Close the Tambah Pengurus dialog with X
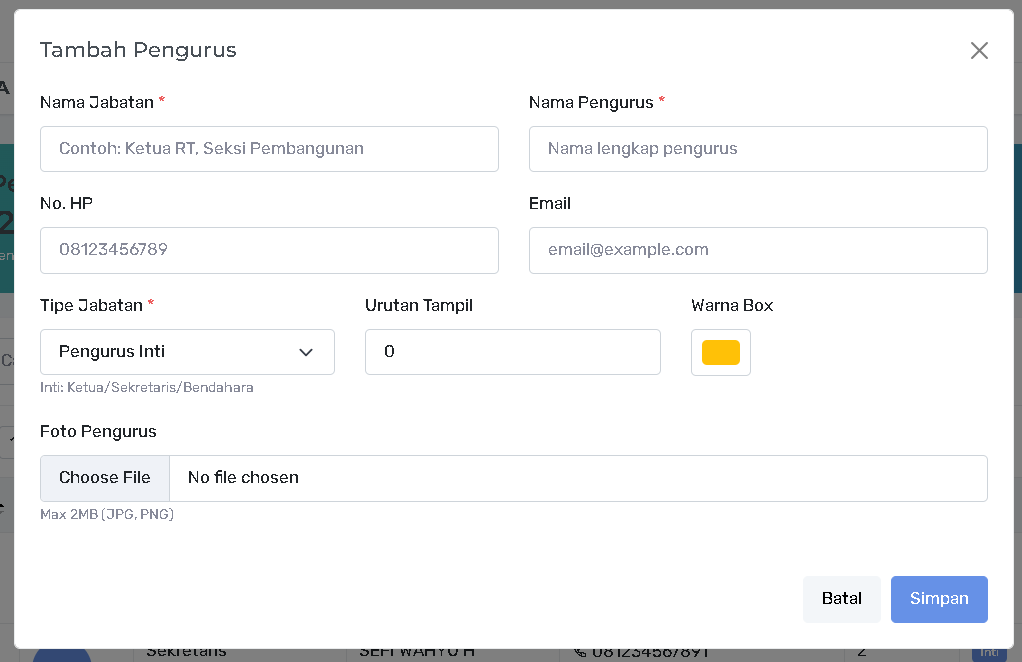The height and width of the screenshot is (662, 1022). click(x=978, y=51)
